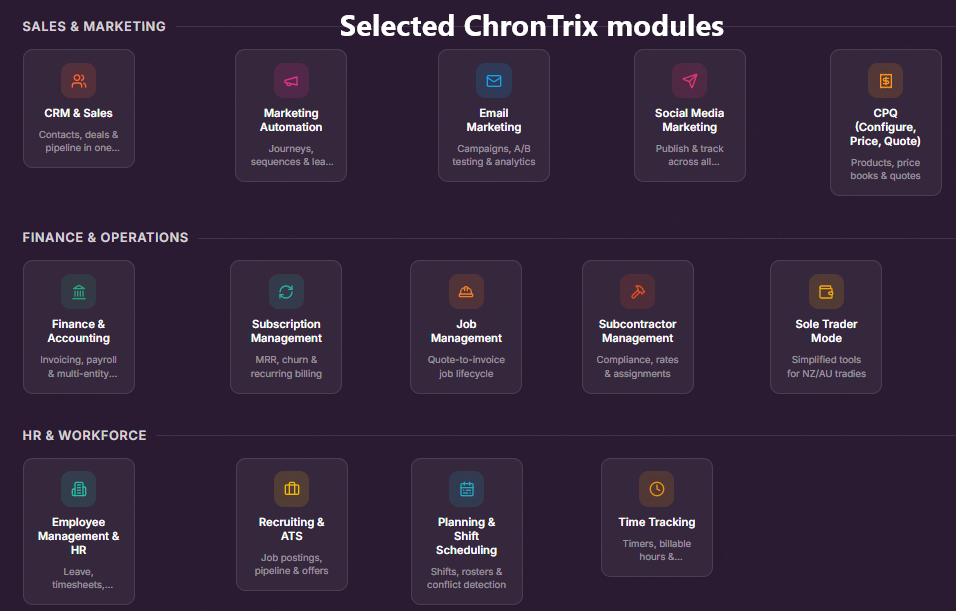
Task: Click the 'Invoicing, payroll & multi-entity...' text
Action: point(79,366)
